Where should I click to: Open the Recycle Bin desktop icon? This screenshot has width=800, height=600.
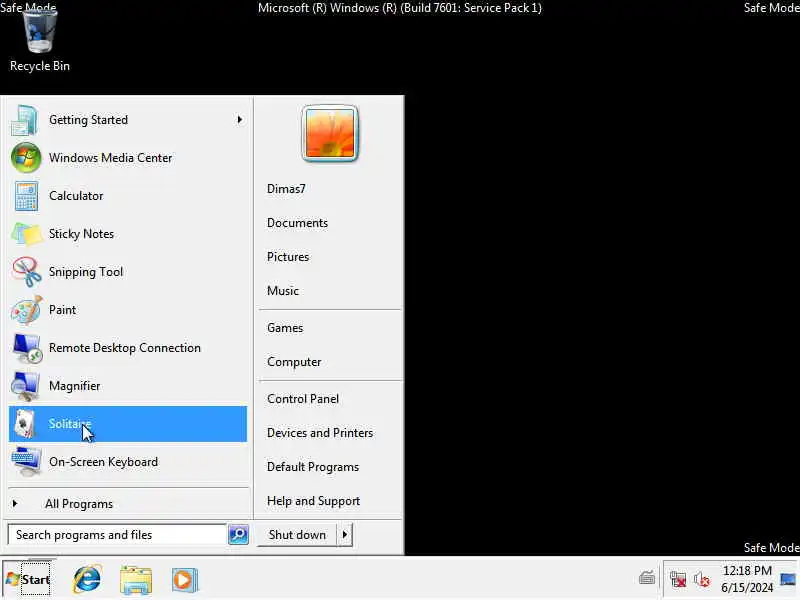coord(40,39)
